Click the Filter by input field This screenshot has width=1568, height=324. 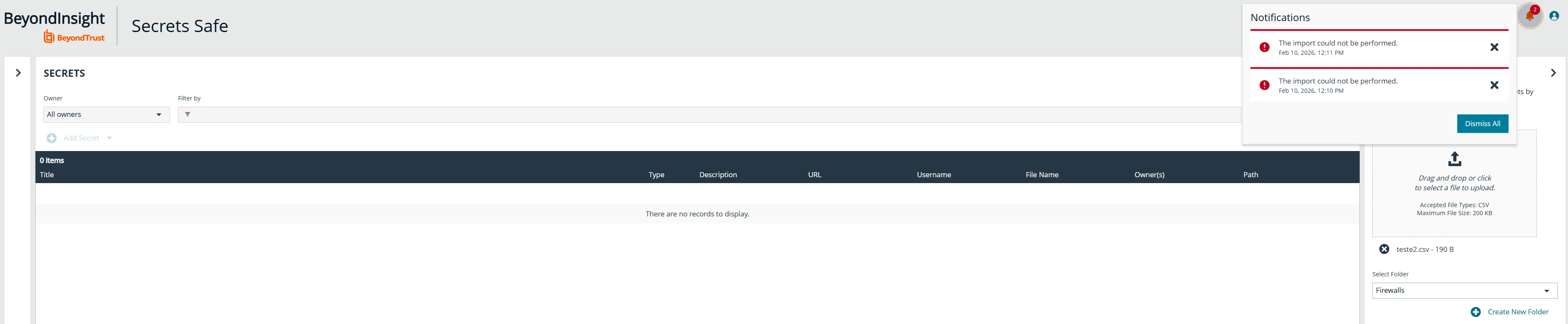(x=709, y=114)
